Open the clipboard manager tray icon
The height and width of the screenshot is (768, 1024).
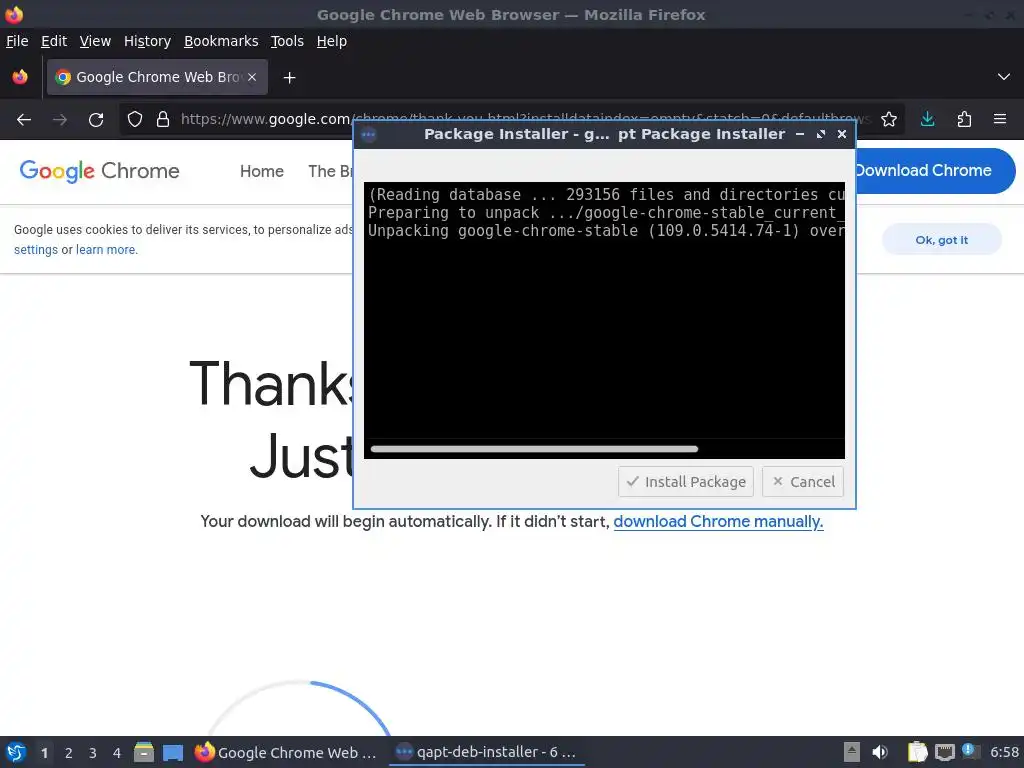coord(917,752)
